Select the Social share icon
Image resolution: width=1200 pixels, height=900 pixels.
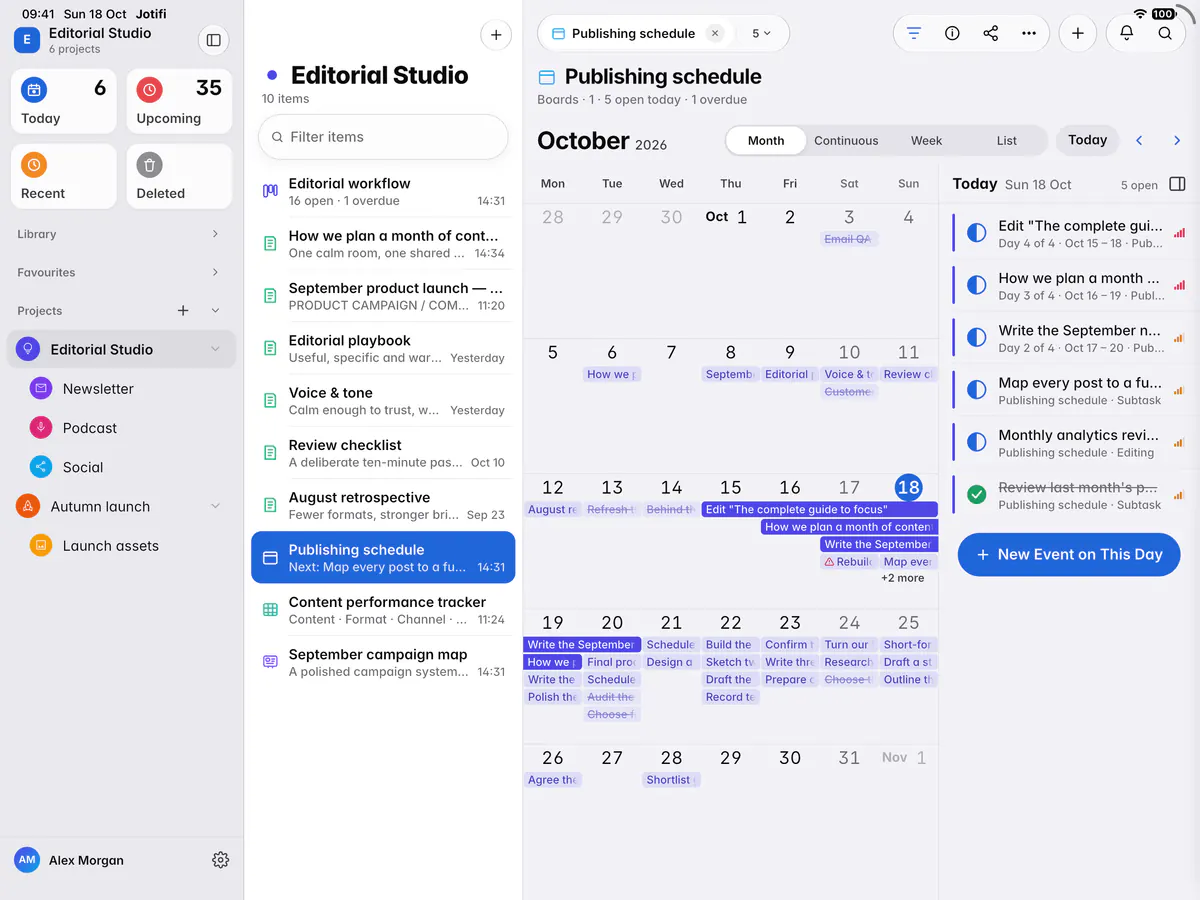(41, 467)
